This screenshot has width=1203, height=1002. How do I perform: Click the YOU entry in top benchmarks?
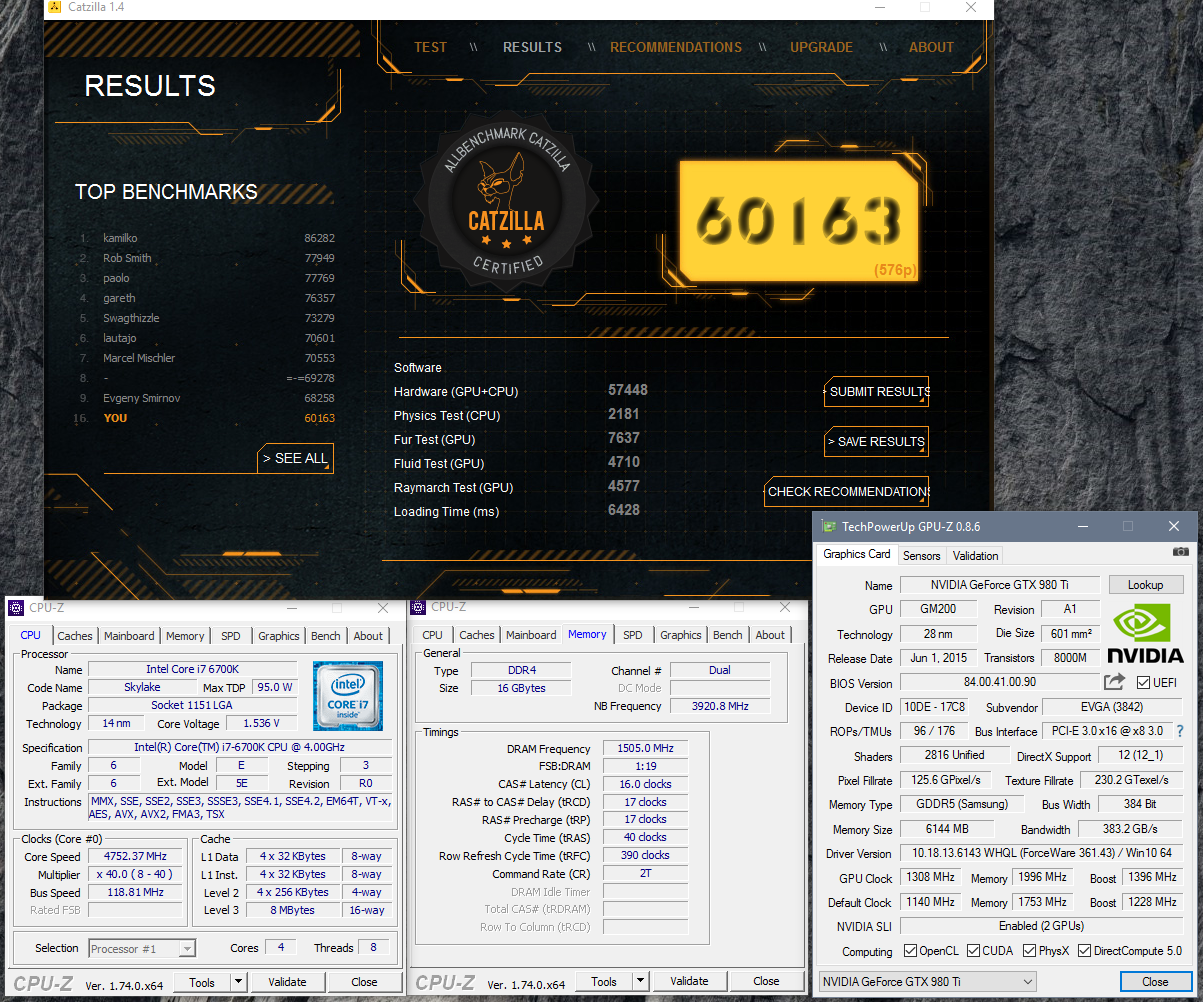point(207,418)
